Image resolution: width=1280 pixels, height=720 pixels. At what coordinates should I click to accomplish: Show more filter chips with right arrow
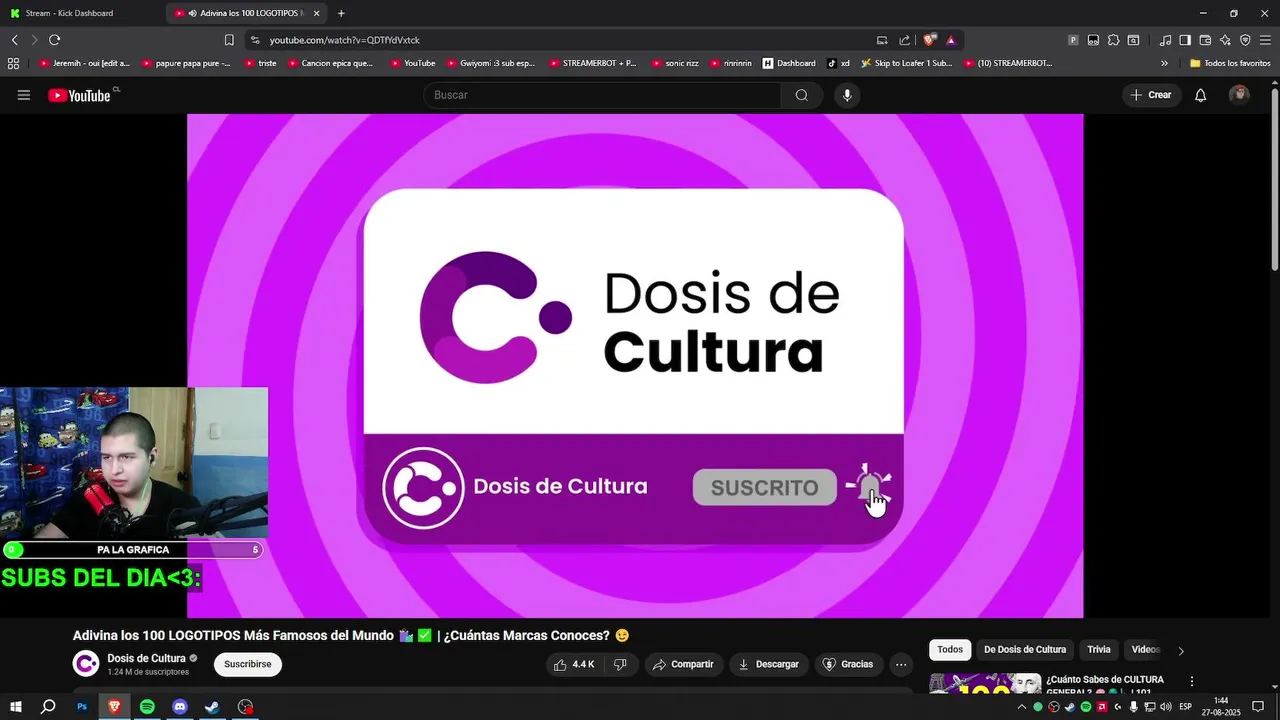point(1181,651)
